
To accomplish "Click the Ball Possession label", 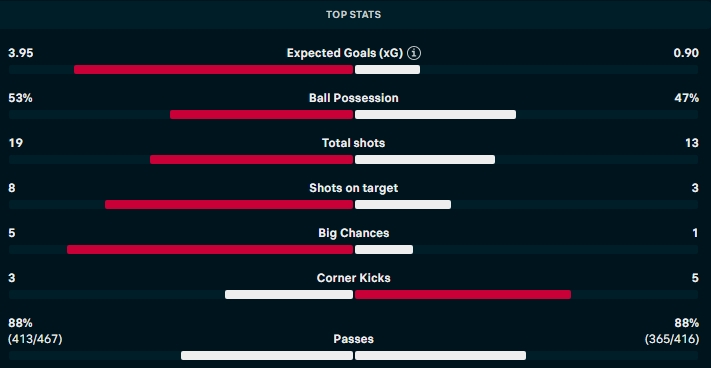I will point(354,98).
